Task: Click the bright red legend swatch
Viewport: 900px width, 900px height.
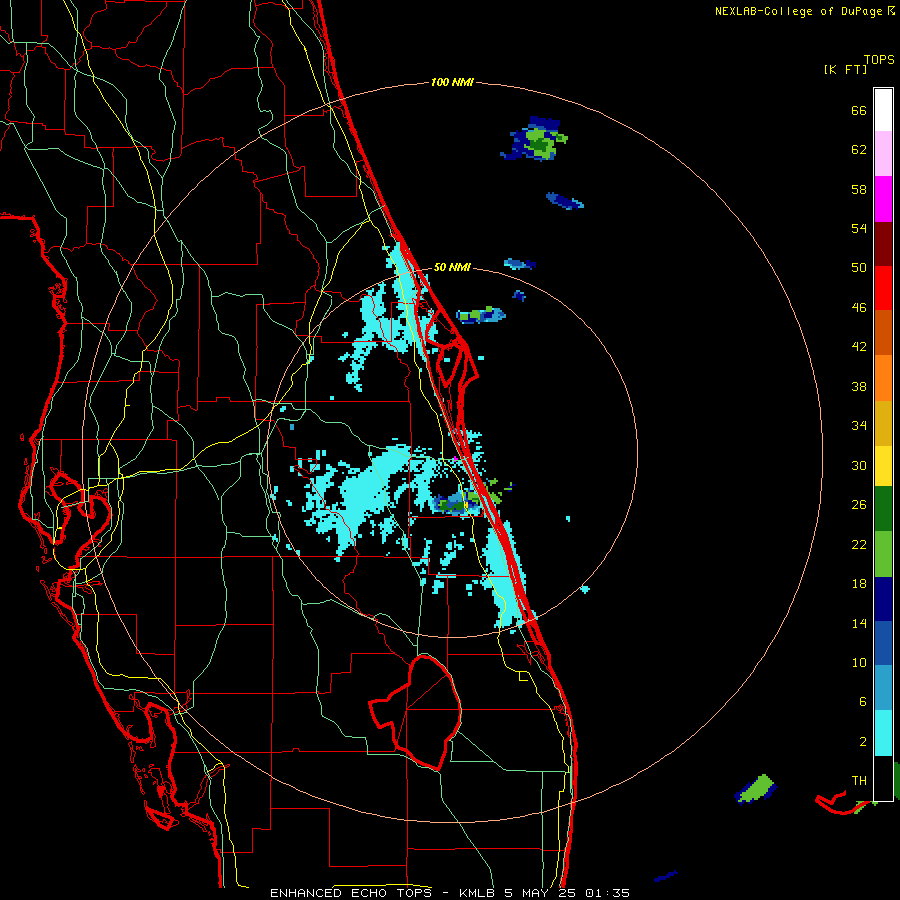Action: [x=883, y=288]
